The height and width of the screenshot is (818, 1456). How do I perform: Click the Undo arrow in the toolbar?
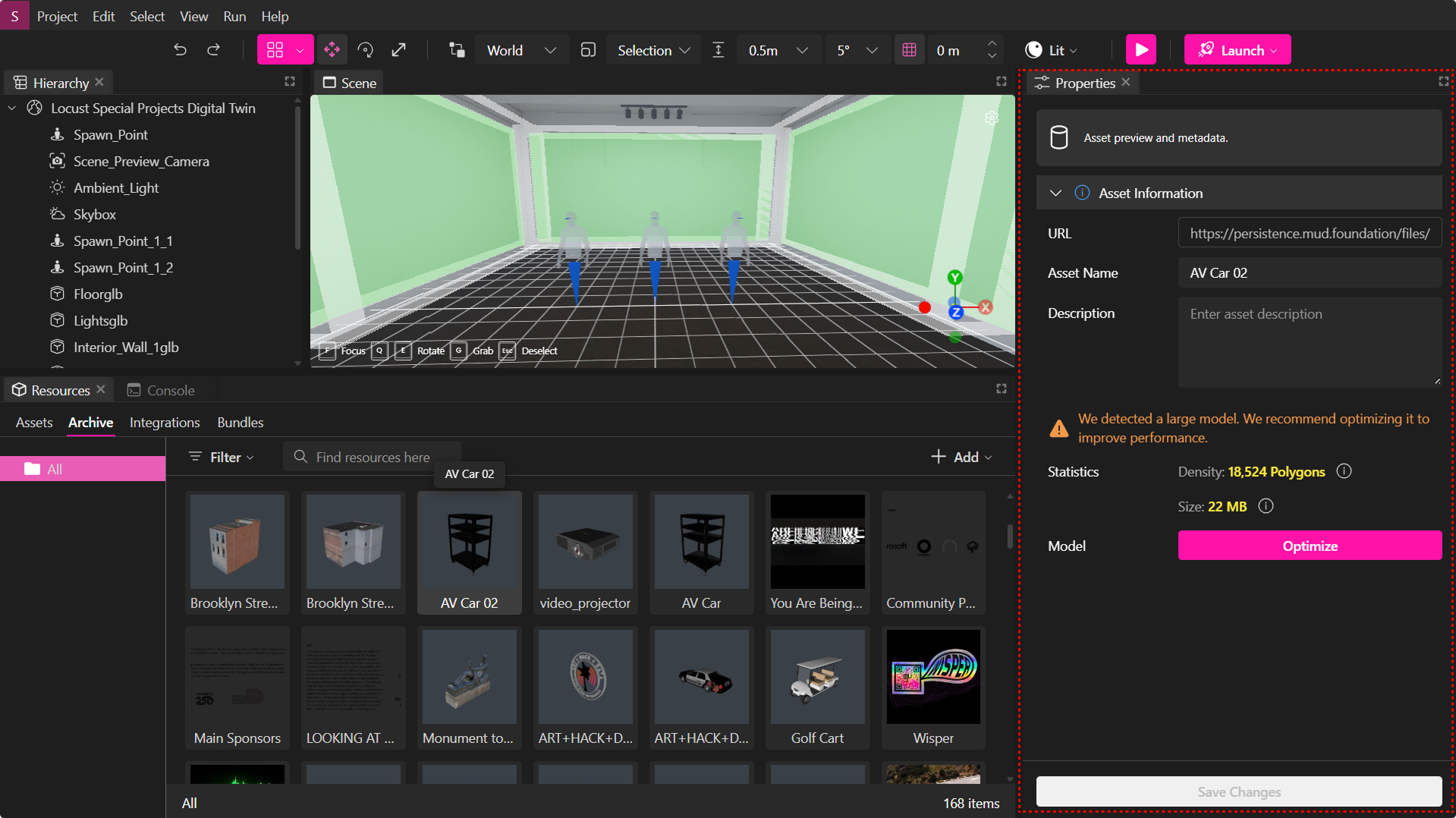180,50
